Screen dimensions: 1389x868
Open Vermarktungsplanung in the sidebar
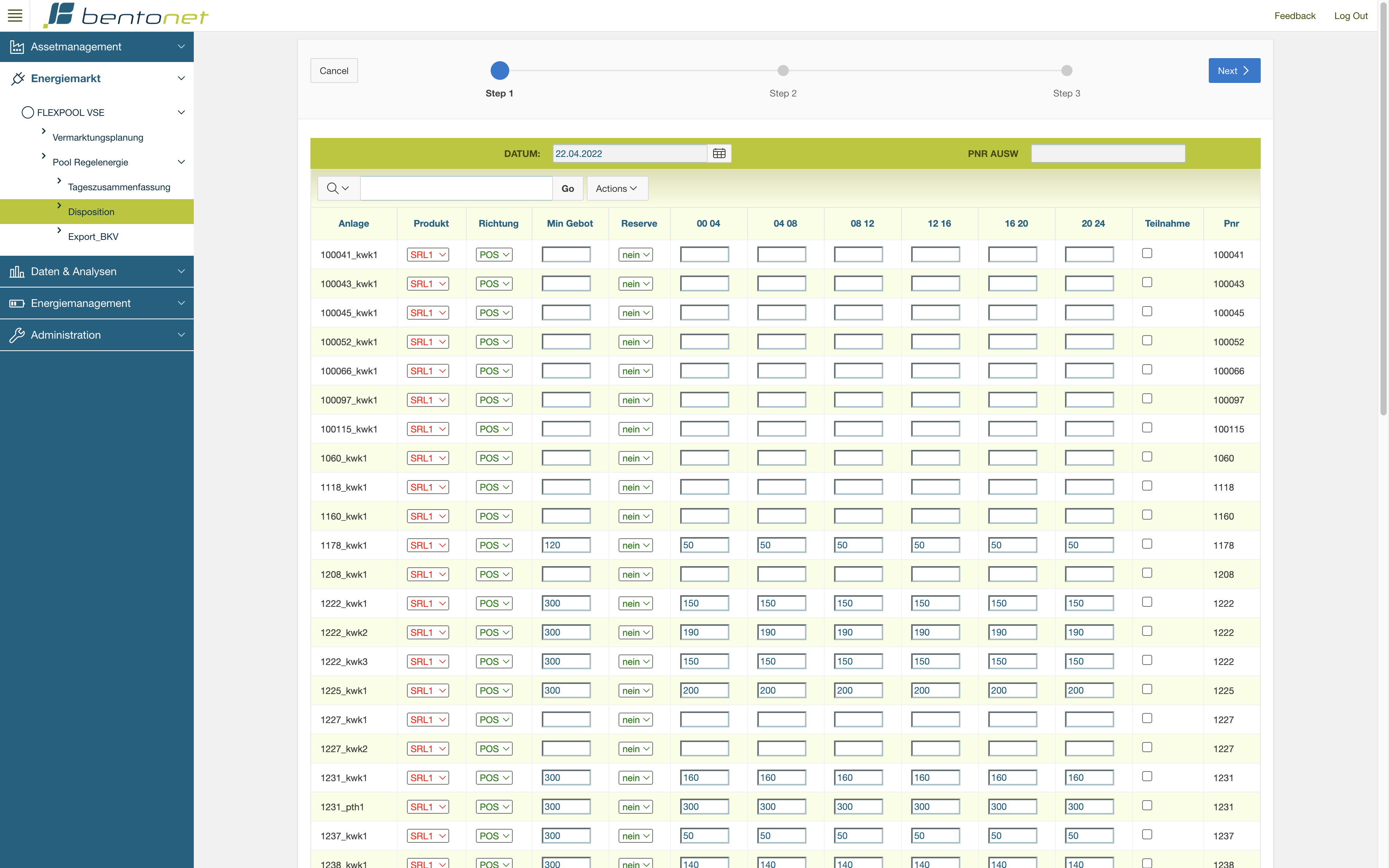[x=98, y=137]
